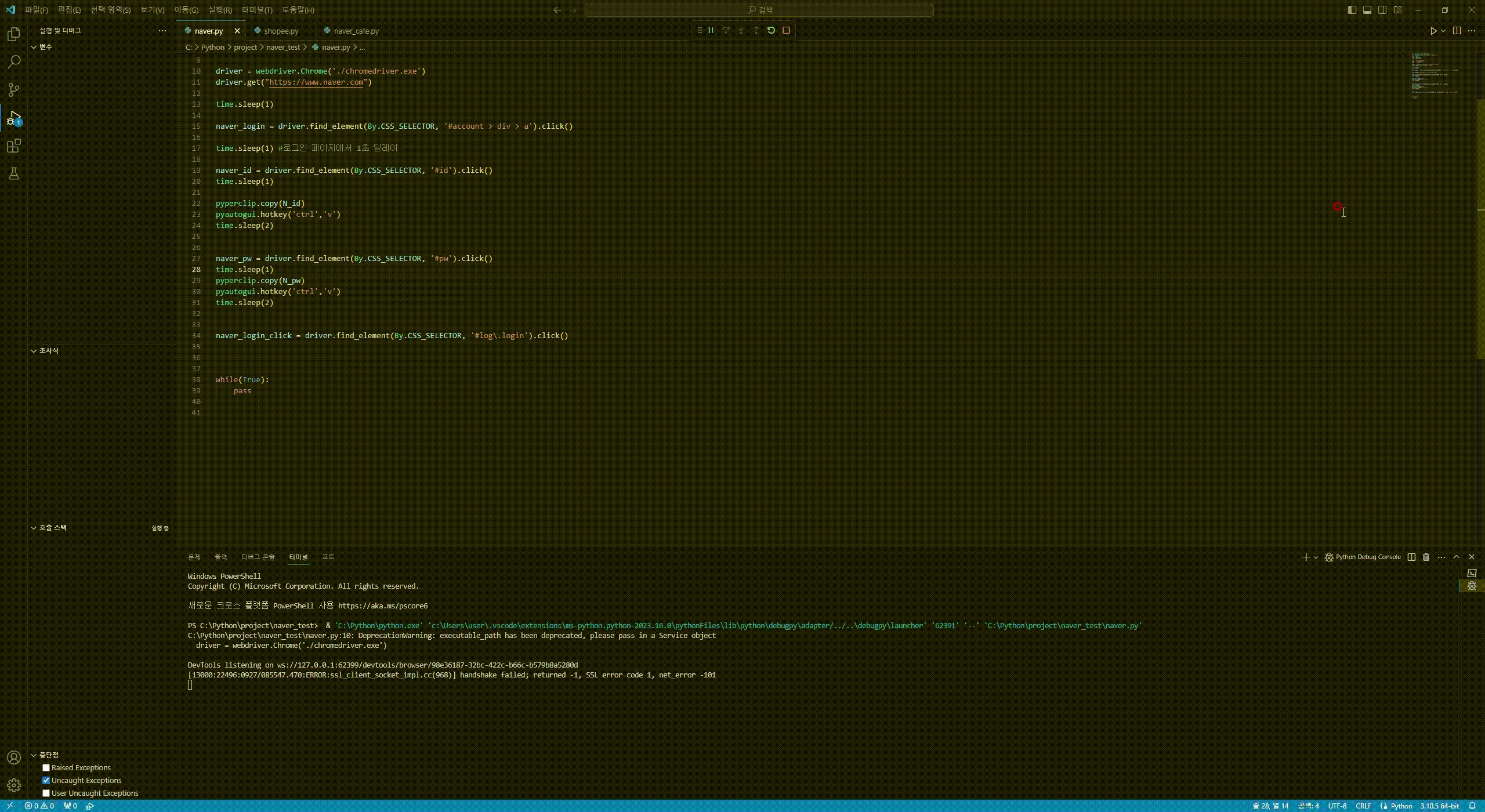The image size is (1485, 812).
Task: Open the Extensions view icon
Action: coord(14,146)
